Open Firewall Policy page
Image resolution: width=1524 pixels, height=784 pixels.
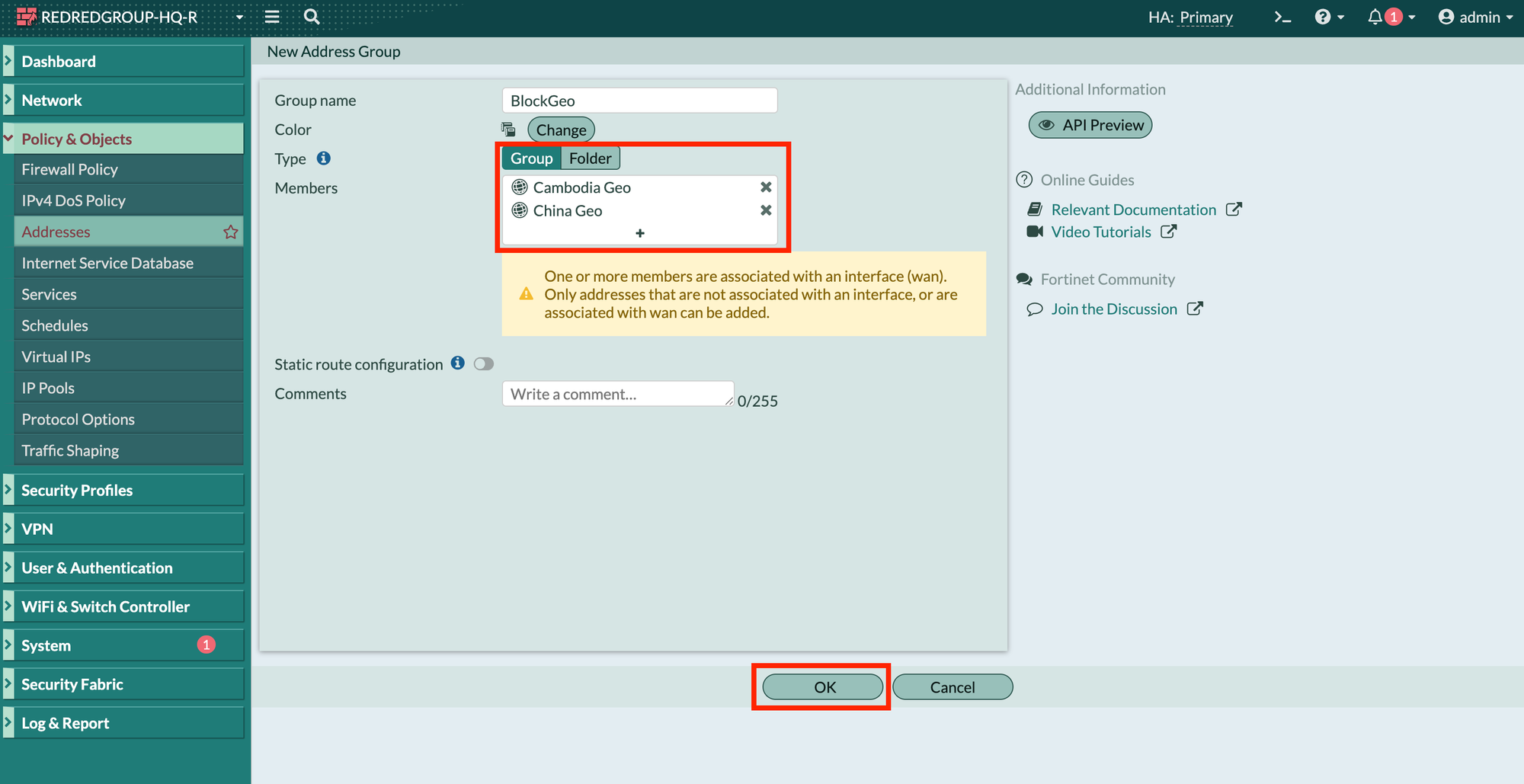(70, 170)
